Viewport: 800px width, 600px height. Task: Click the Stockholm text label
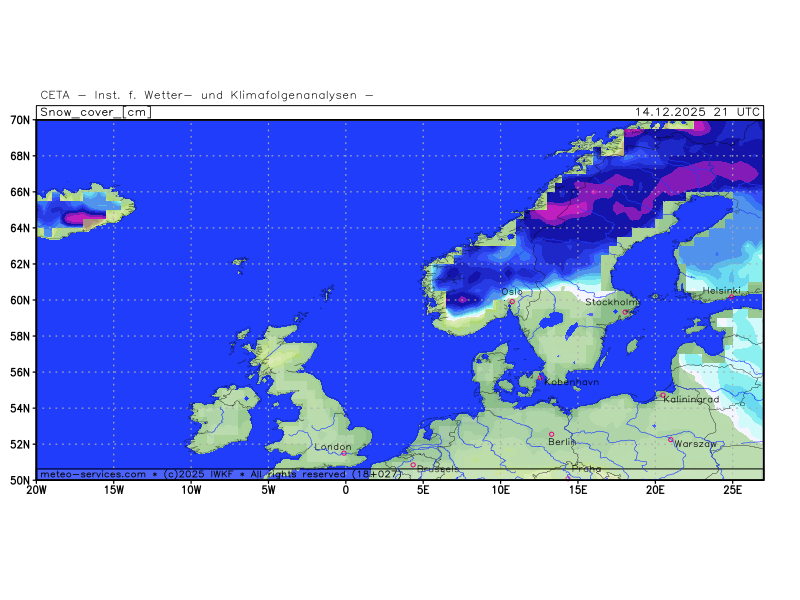pos(611,301)
